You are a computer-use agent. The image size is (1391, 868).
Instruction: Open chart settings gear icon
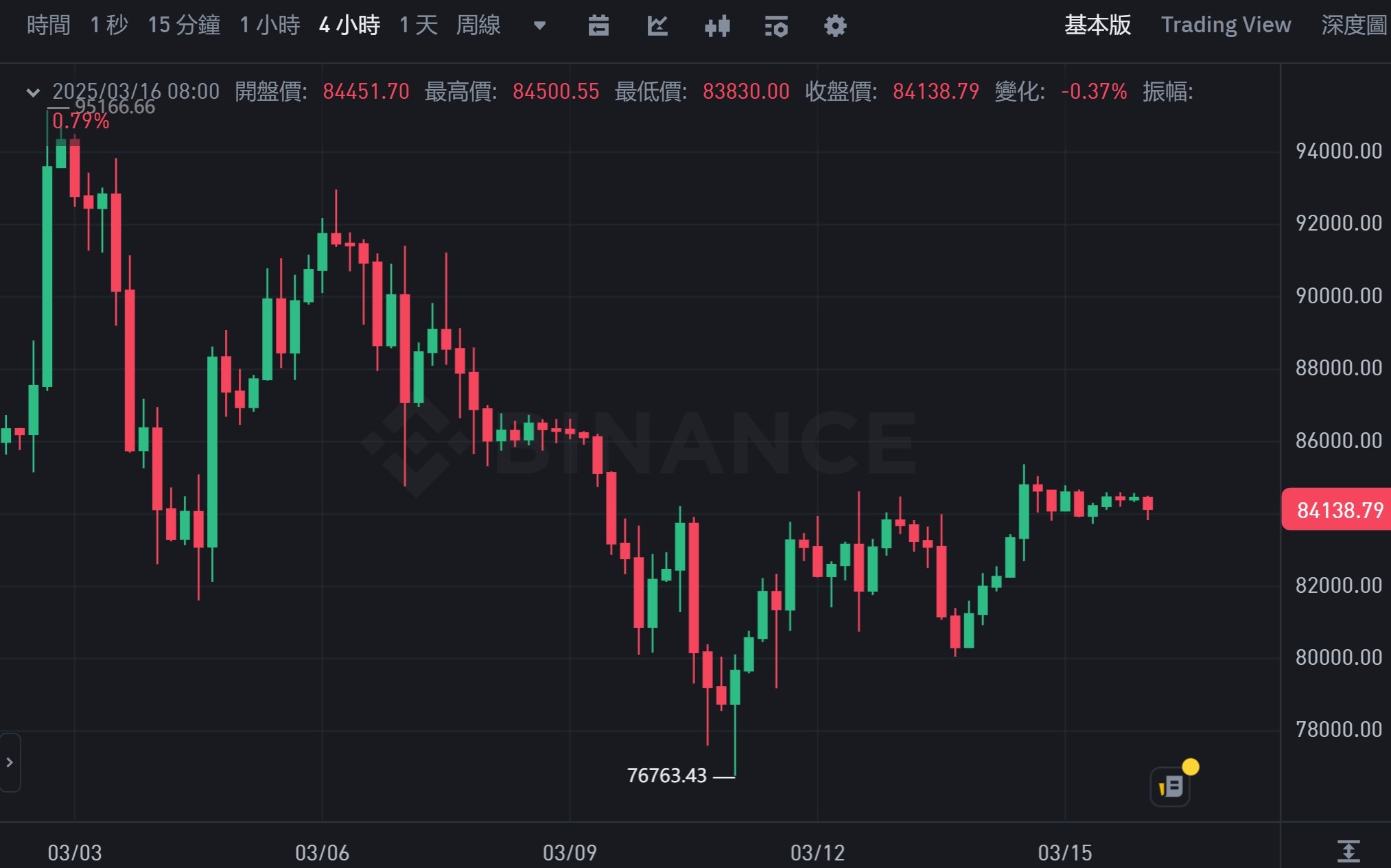click(835, 26)
